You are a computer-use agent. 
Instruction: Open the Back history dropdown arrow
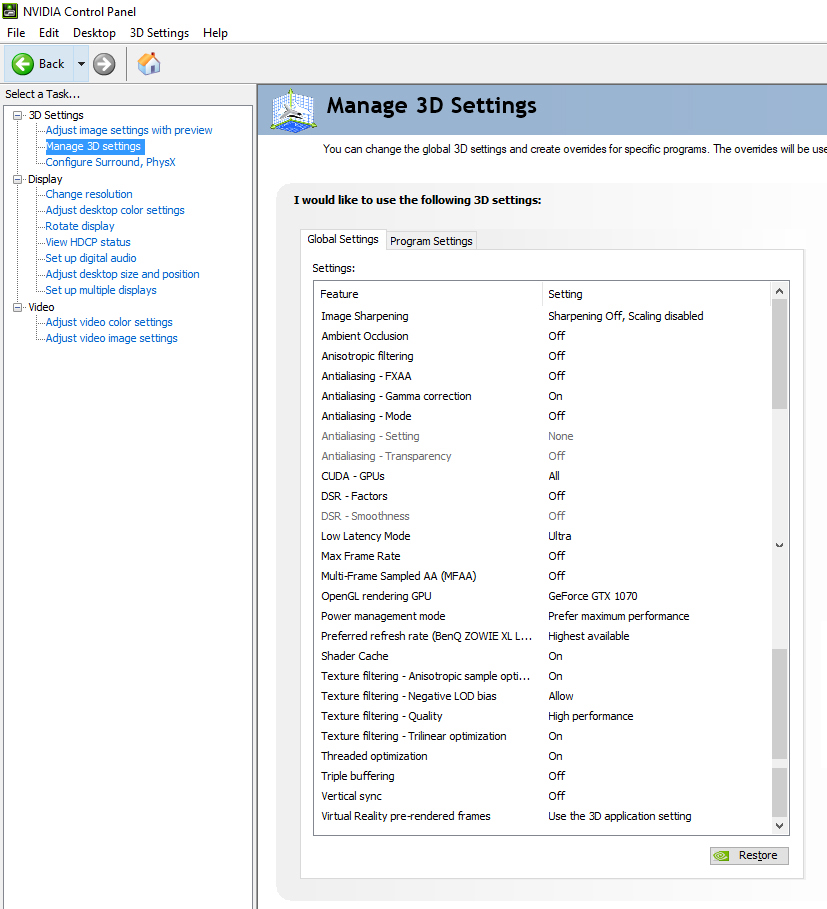pos(81,64)
